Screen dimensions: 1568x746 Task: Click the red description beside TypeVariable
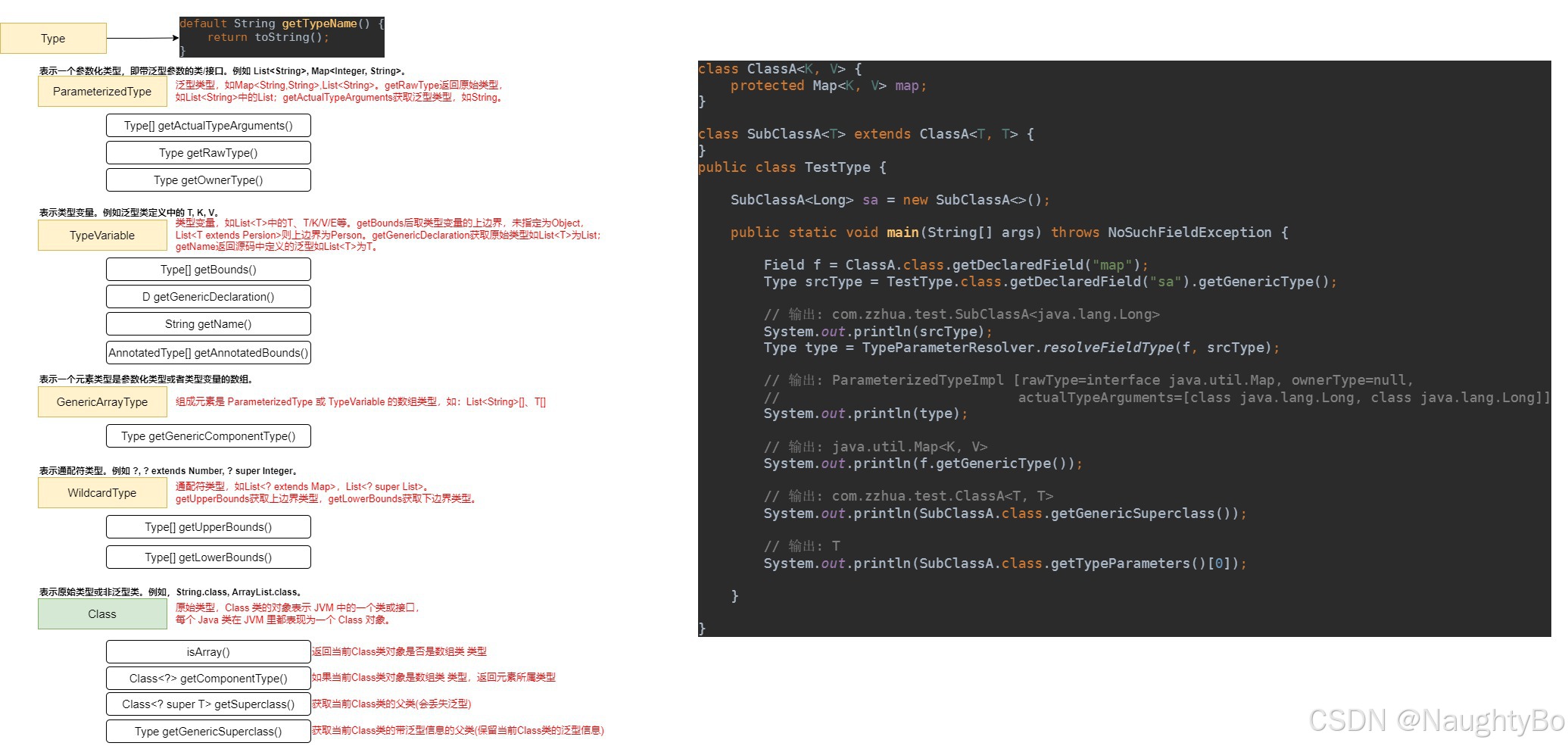pyautogui.click(x=388, y=235)
